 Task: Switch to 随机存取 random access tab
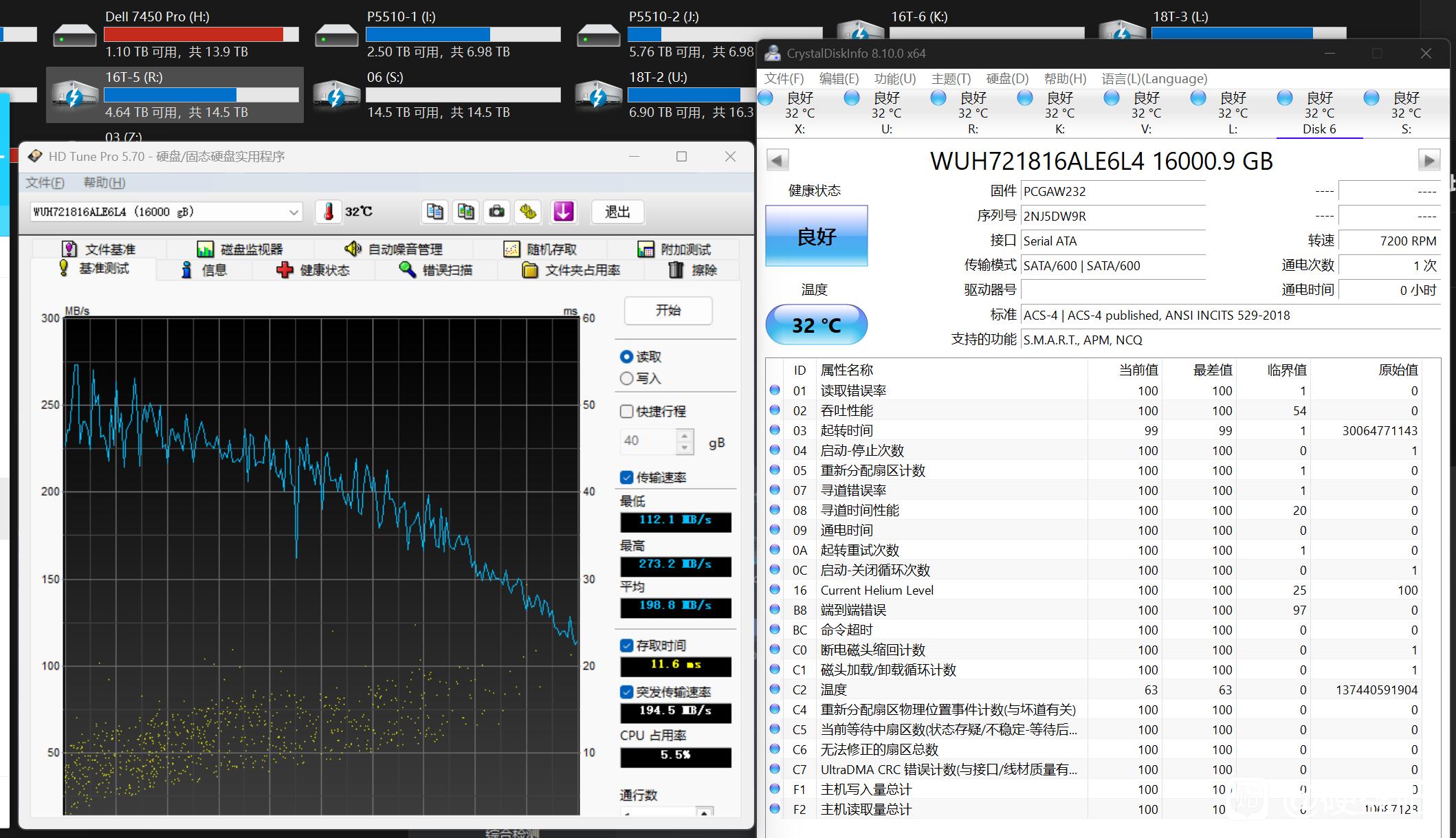540,249
